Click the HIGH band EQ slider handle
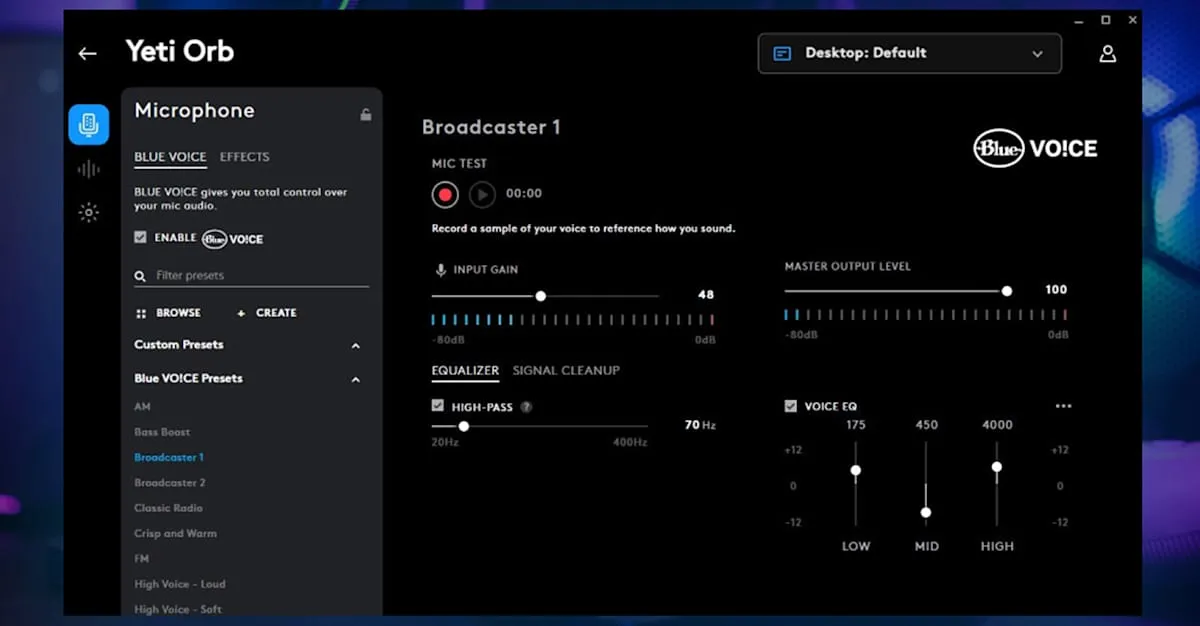The image size is (1200, 626). click(x=997, y=467)
